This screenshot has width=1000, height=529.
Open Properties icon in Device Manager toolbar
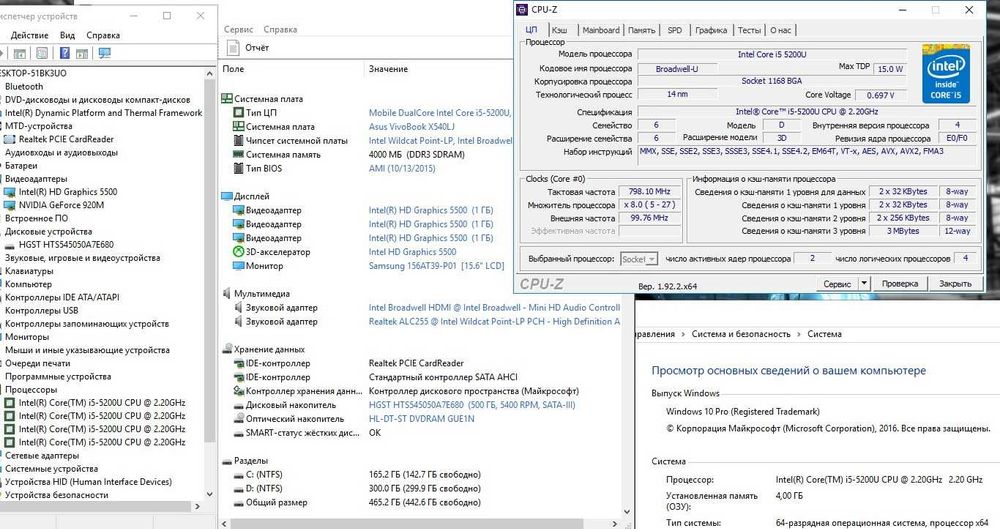pos(42,54)
